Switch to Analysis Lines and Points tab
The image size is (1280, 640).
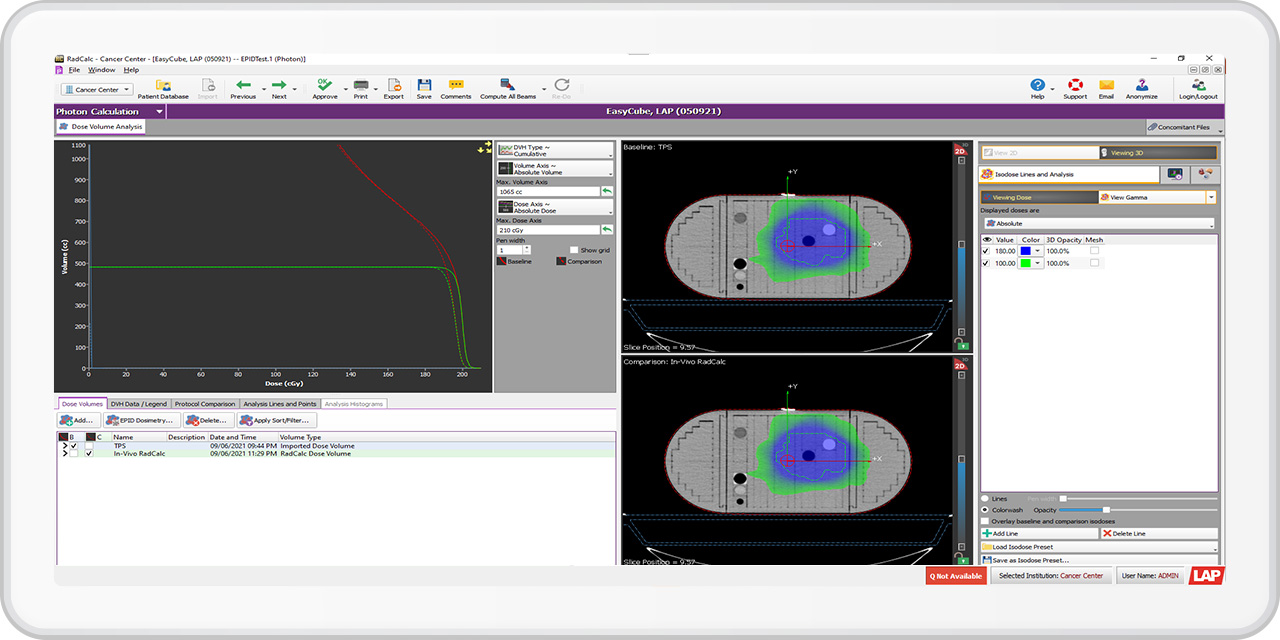click(280, 404)
